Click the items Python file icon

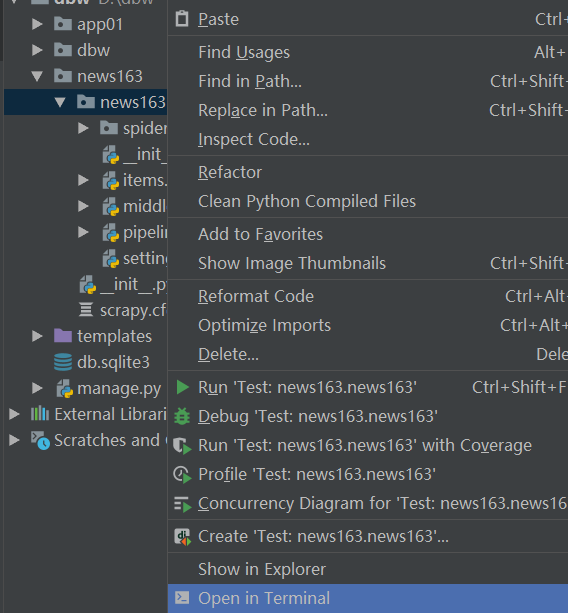[111, 180]
